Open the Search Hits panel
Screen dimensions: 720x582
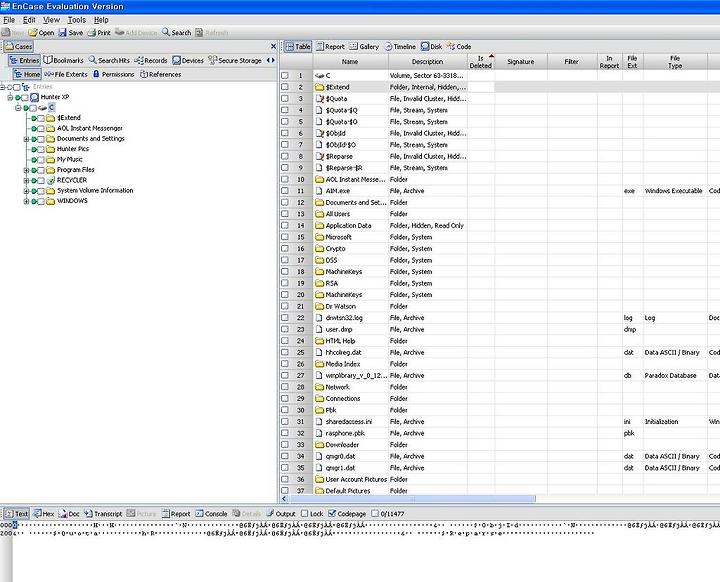click(x=109, y=60)
